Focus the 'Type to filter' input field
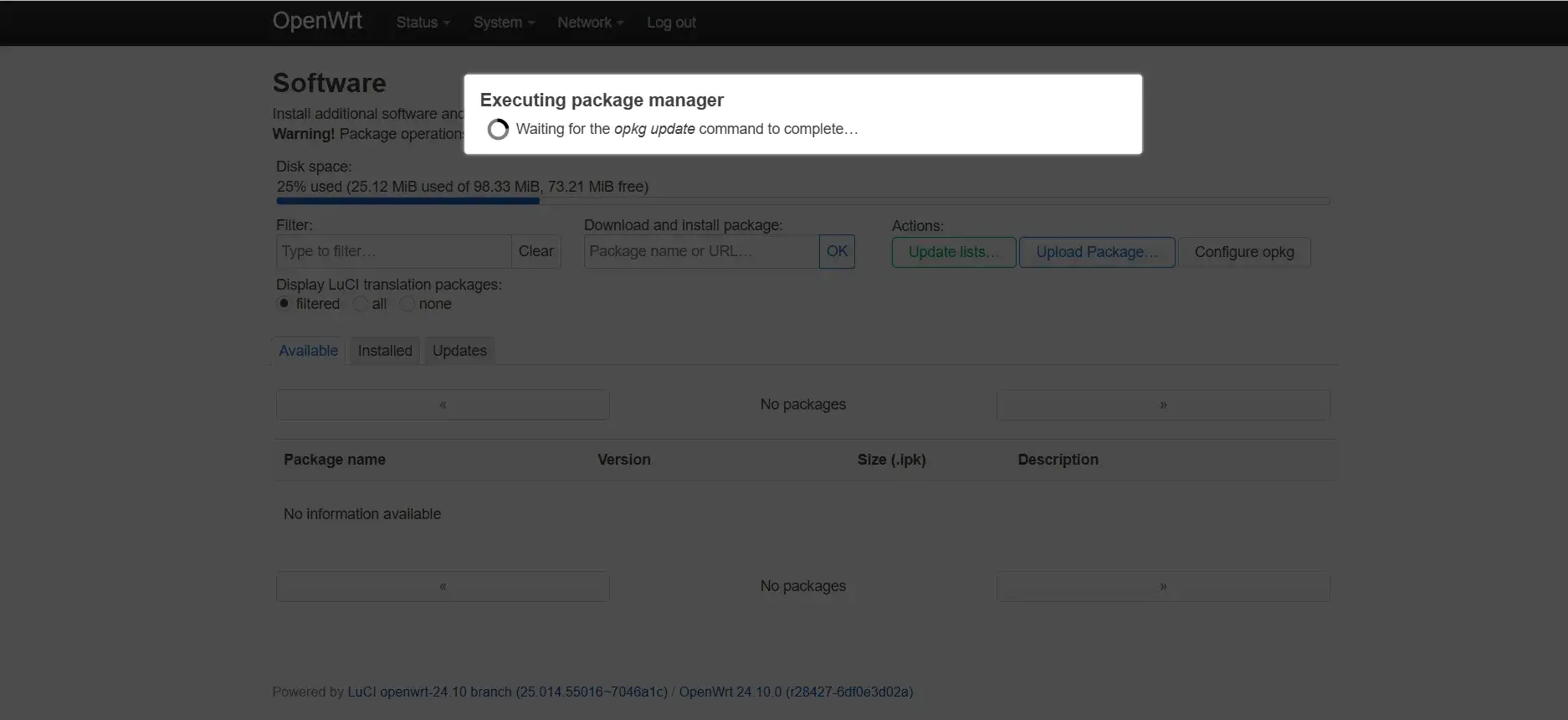This screenshot has width=1568, height=720. (x=393, y=251)
